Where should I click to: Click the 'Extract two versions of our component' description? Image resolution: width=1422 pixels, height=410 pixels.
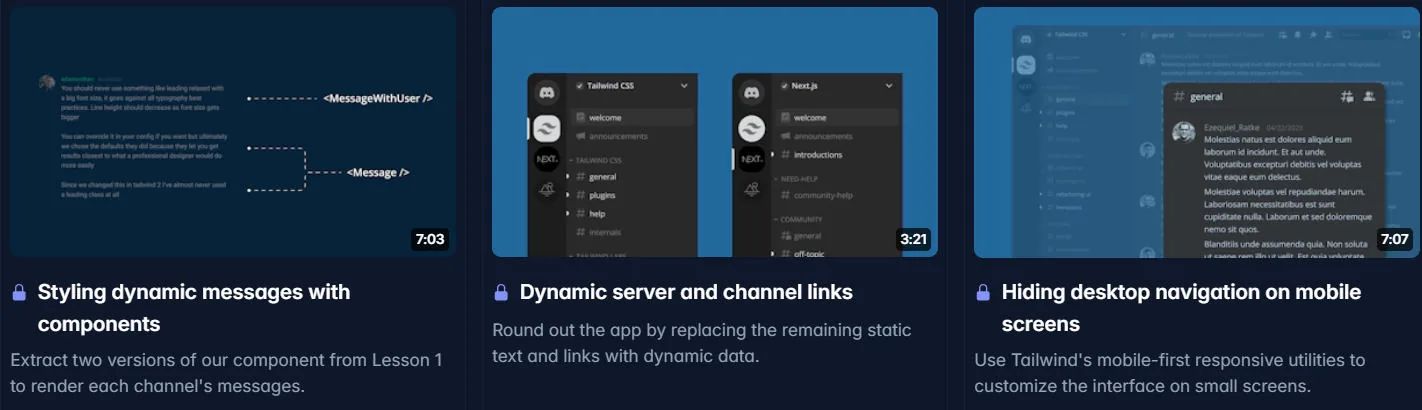[x=226, y=372]
